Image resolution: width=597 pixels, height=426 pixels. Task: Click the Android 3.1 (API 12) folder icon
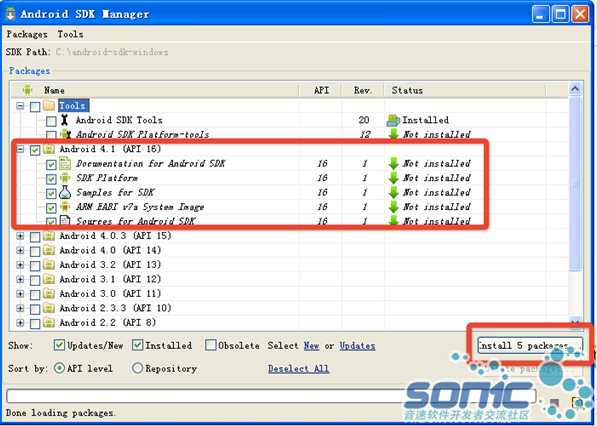click(49, 279)
